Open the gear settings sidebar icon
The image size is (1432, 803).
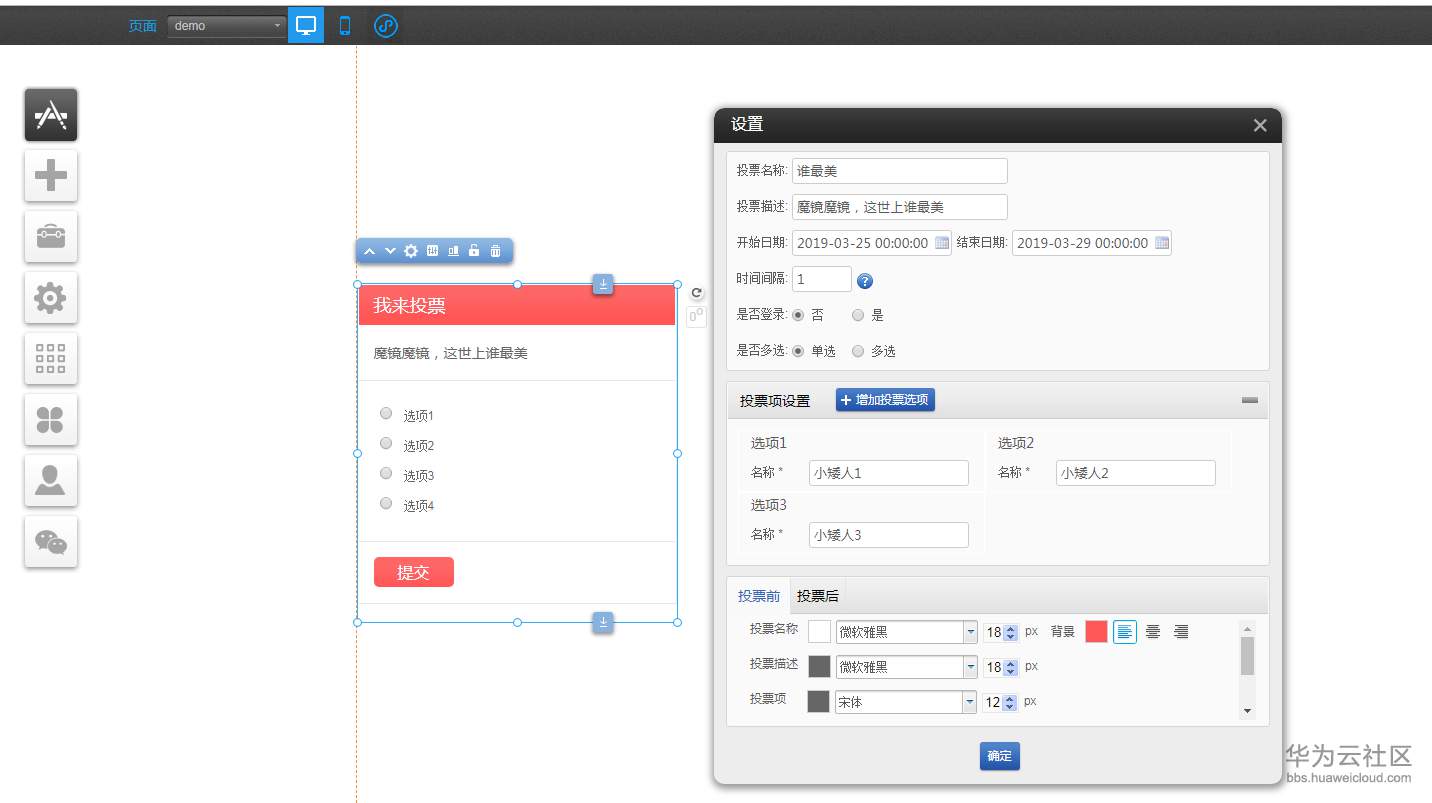51,298
